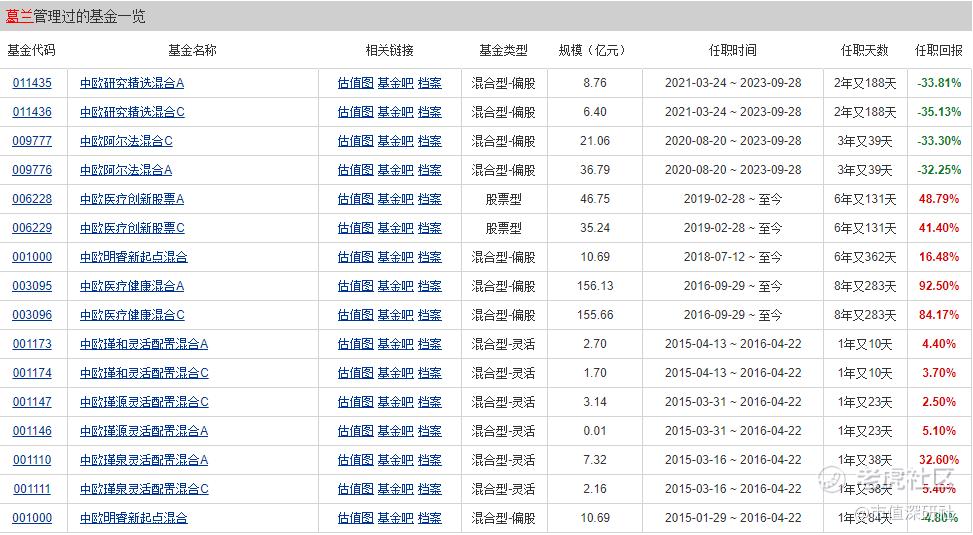Open 档案 for 中欧瑾泉灵活配置混合C
The height and width of the screenshot is (535, 973).
point(430,488)
